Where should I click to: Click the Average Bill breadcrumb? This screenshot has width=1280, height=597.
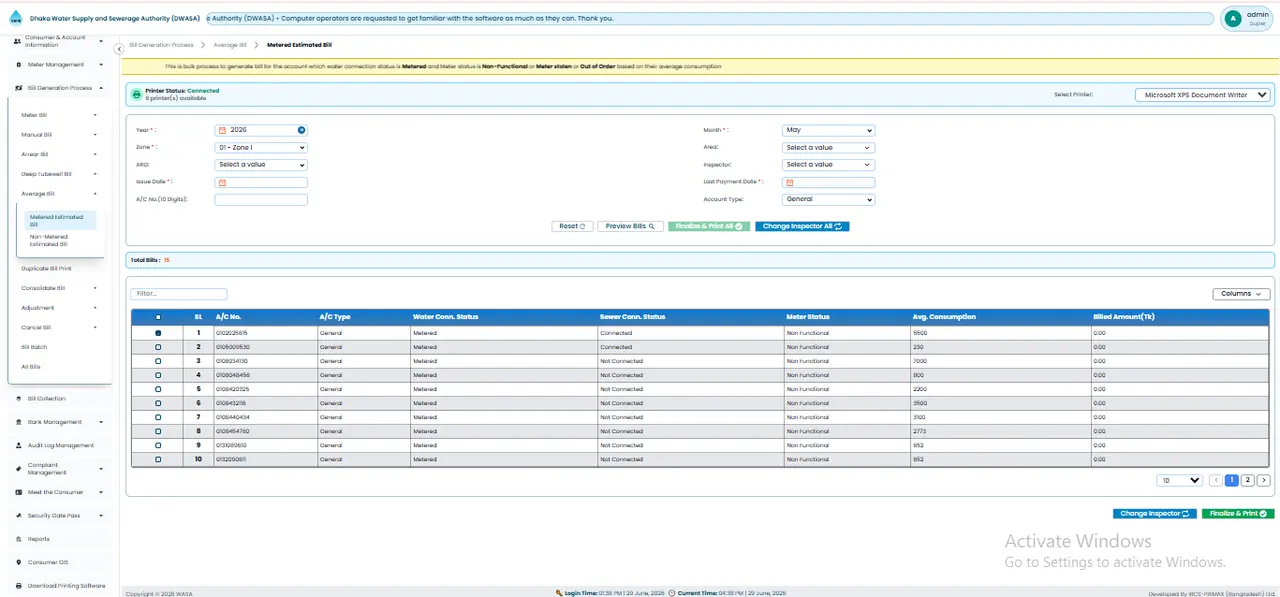[x=230, y=45]
